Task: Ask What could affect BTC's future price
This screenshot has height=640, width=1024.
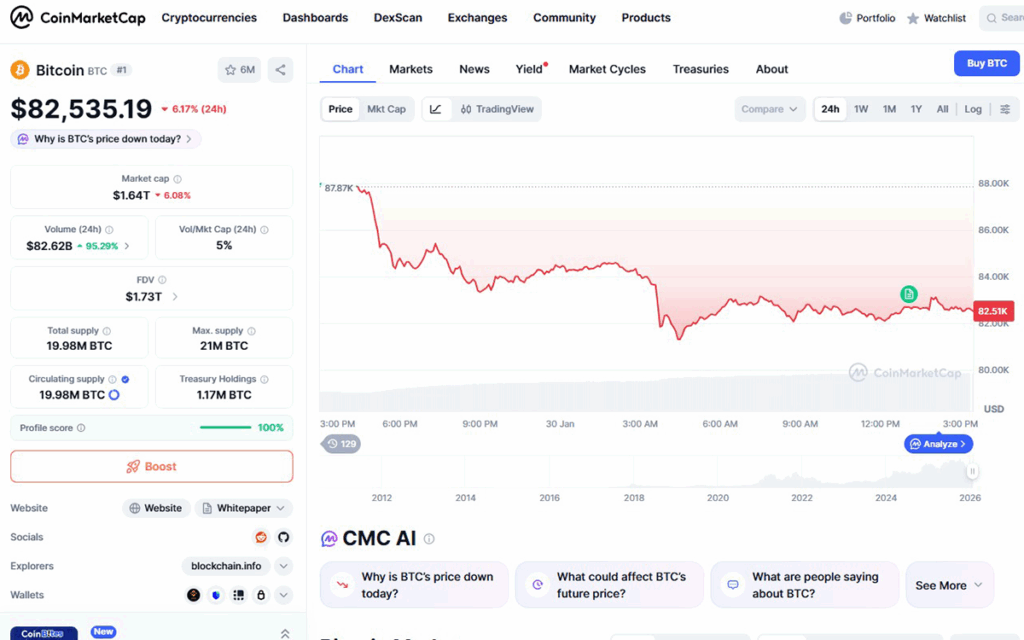Action: point(609,585)
